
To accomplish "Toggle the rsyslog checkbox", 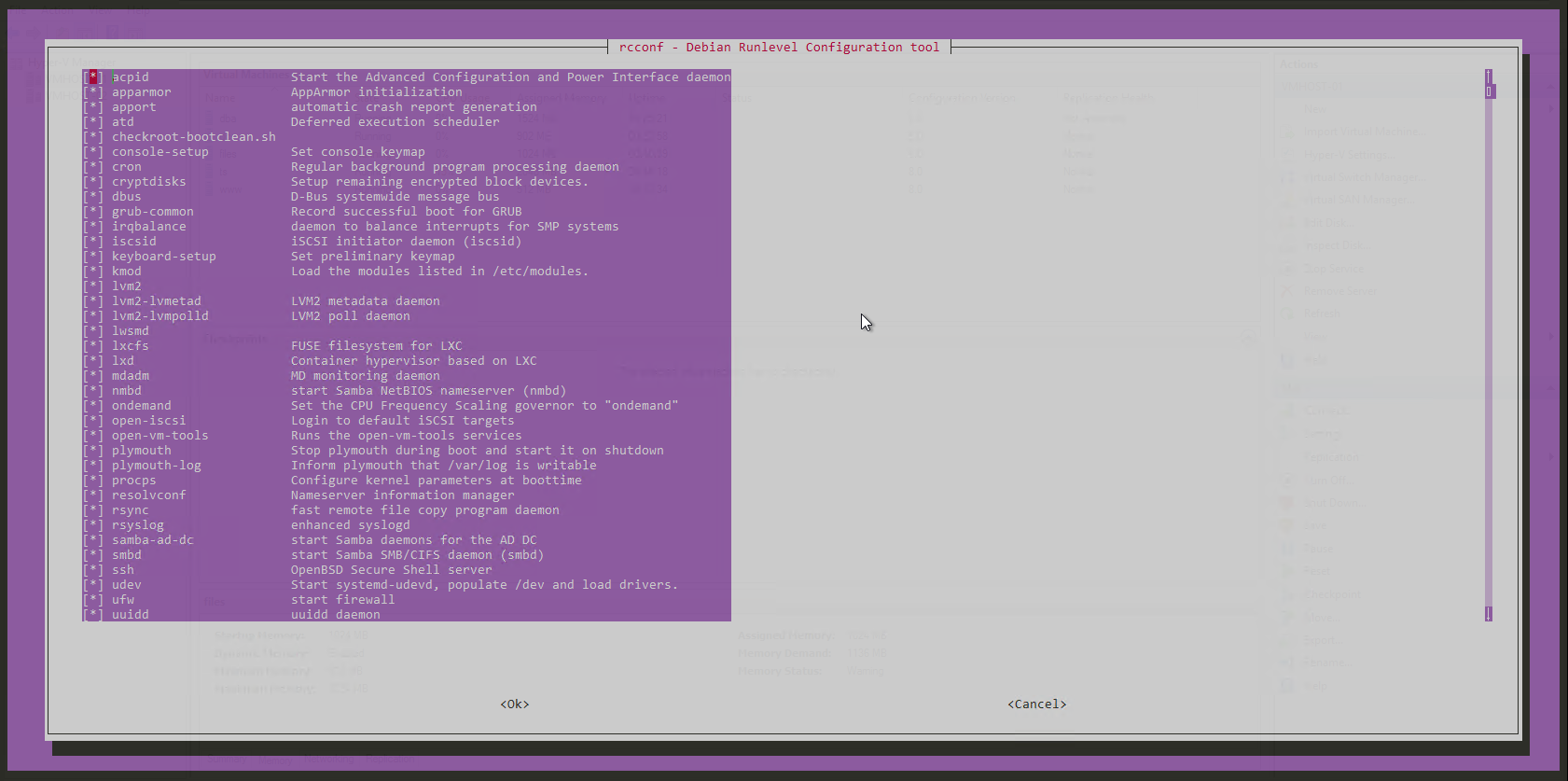I will 93,525.
